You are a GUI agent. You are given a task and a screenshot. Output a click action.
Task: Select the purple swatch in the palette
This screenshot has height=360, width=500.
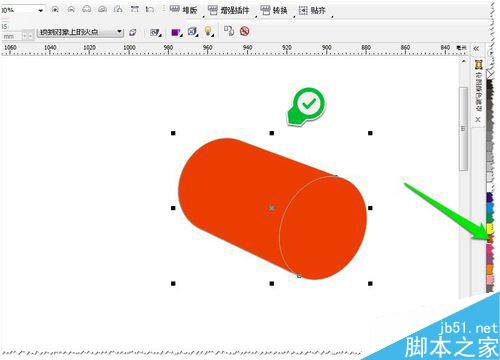(x=489, y=259)
